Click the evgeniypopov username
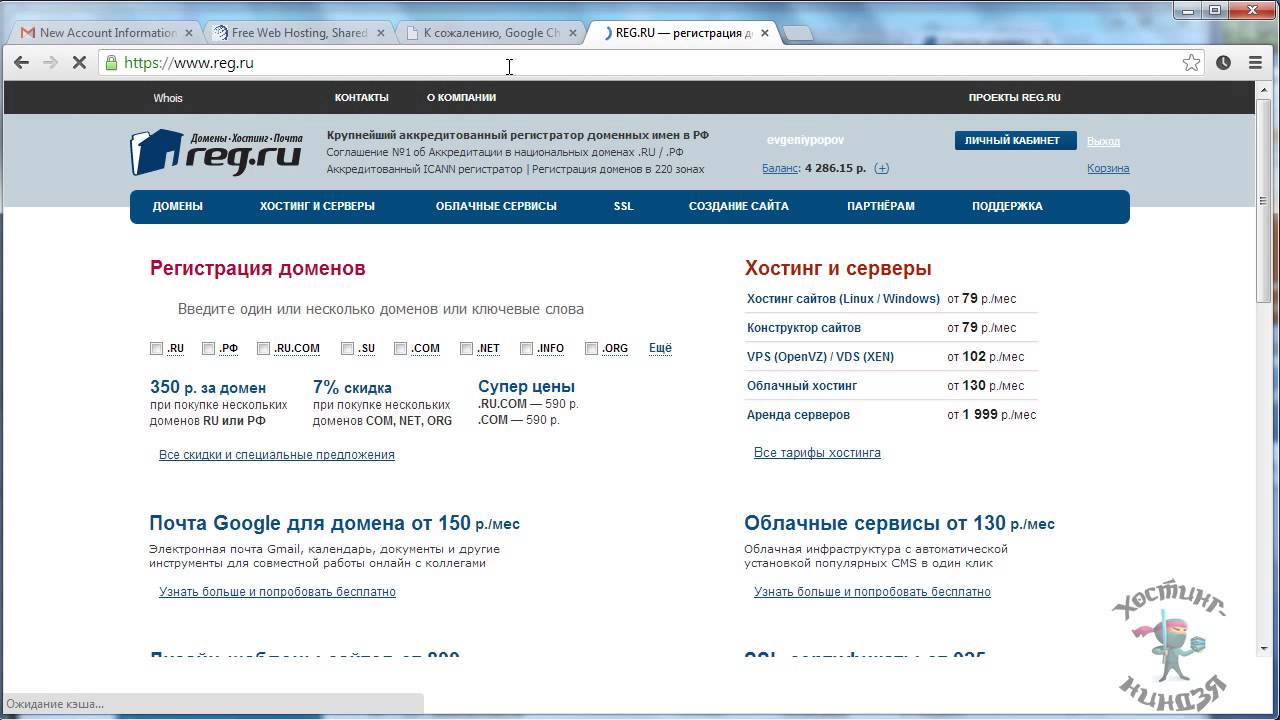Screen dimensions: 1280x720 (804, 141)
